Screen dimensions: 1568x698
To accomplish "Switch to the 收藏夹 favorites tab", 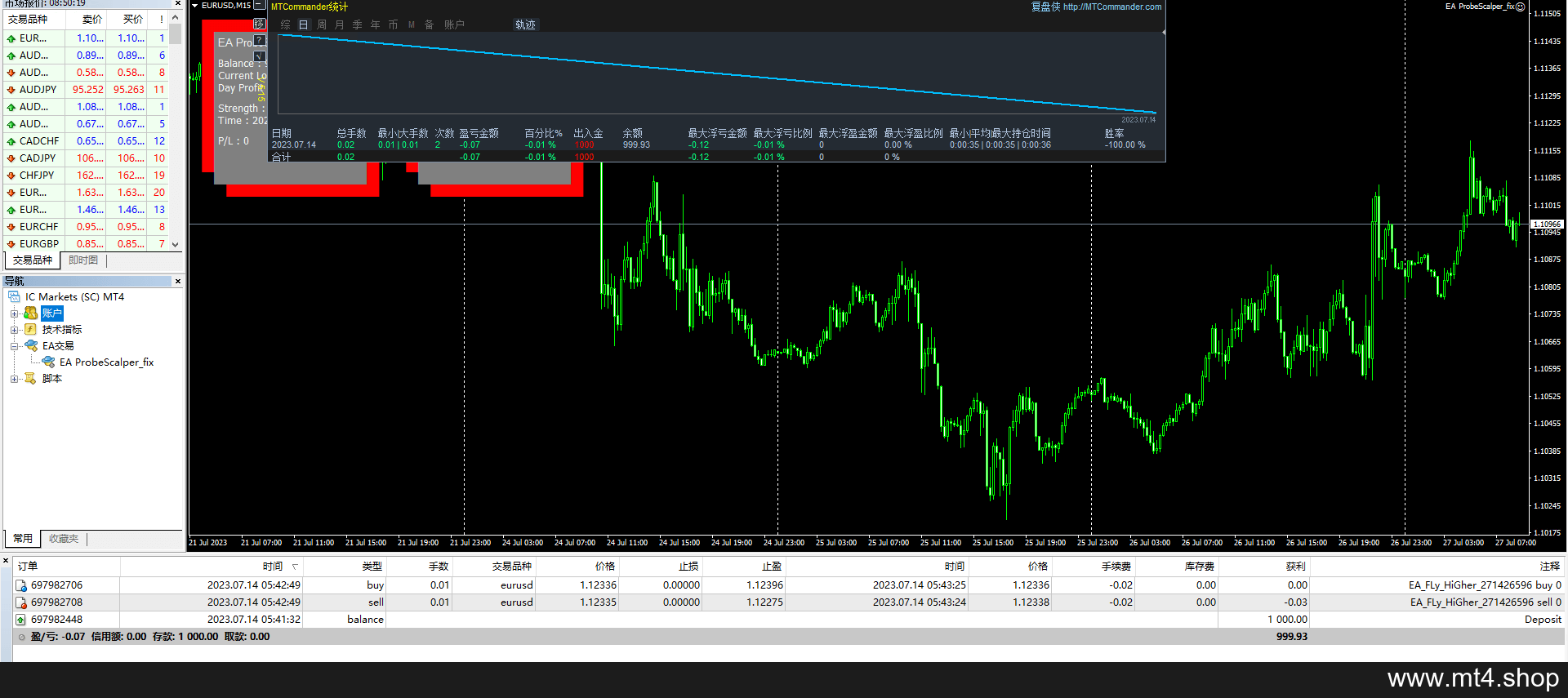I will (x=64, y=539).
